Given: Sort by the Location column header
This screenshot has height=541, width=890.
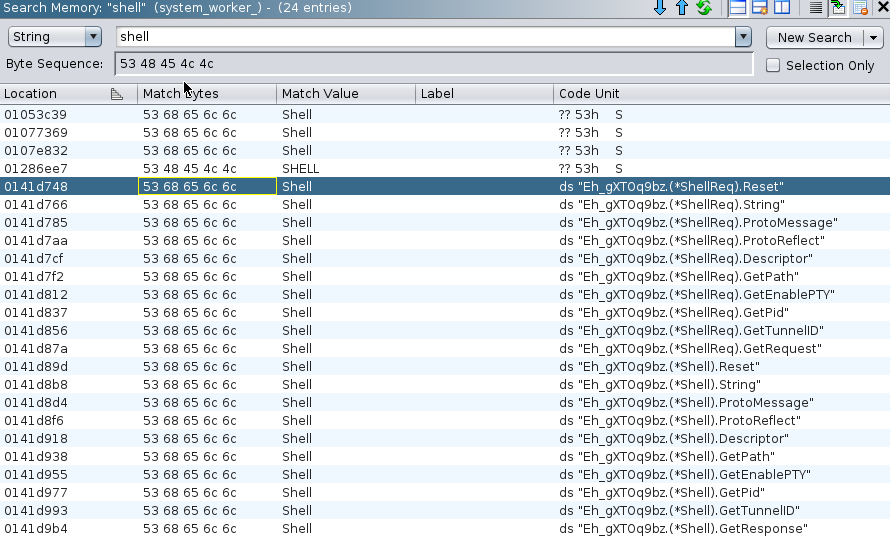Looking at the screenshot, I should 68,94.
